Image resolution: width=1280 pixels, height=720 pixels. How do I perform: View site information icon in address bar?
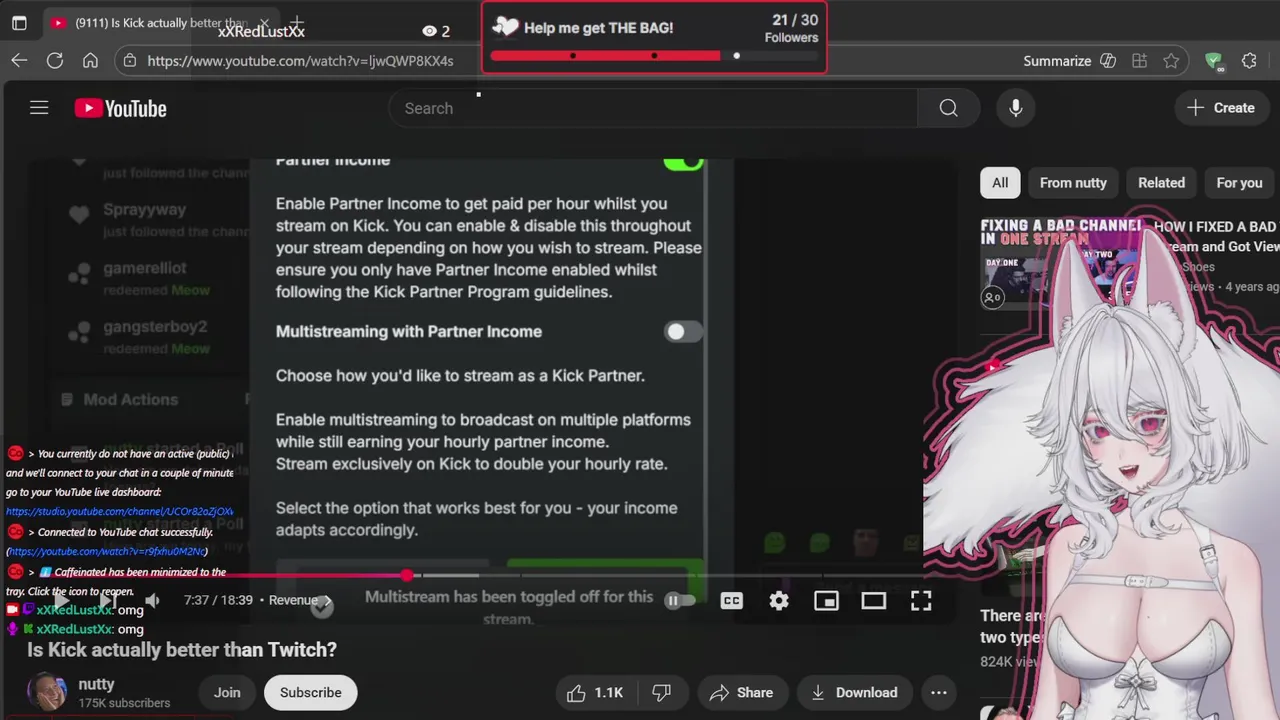(129, 61)
